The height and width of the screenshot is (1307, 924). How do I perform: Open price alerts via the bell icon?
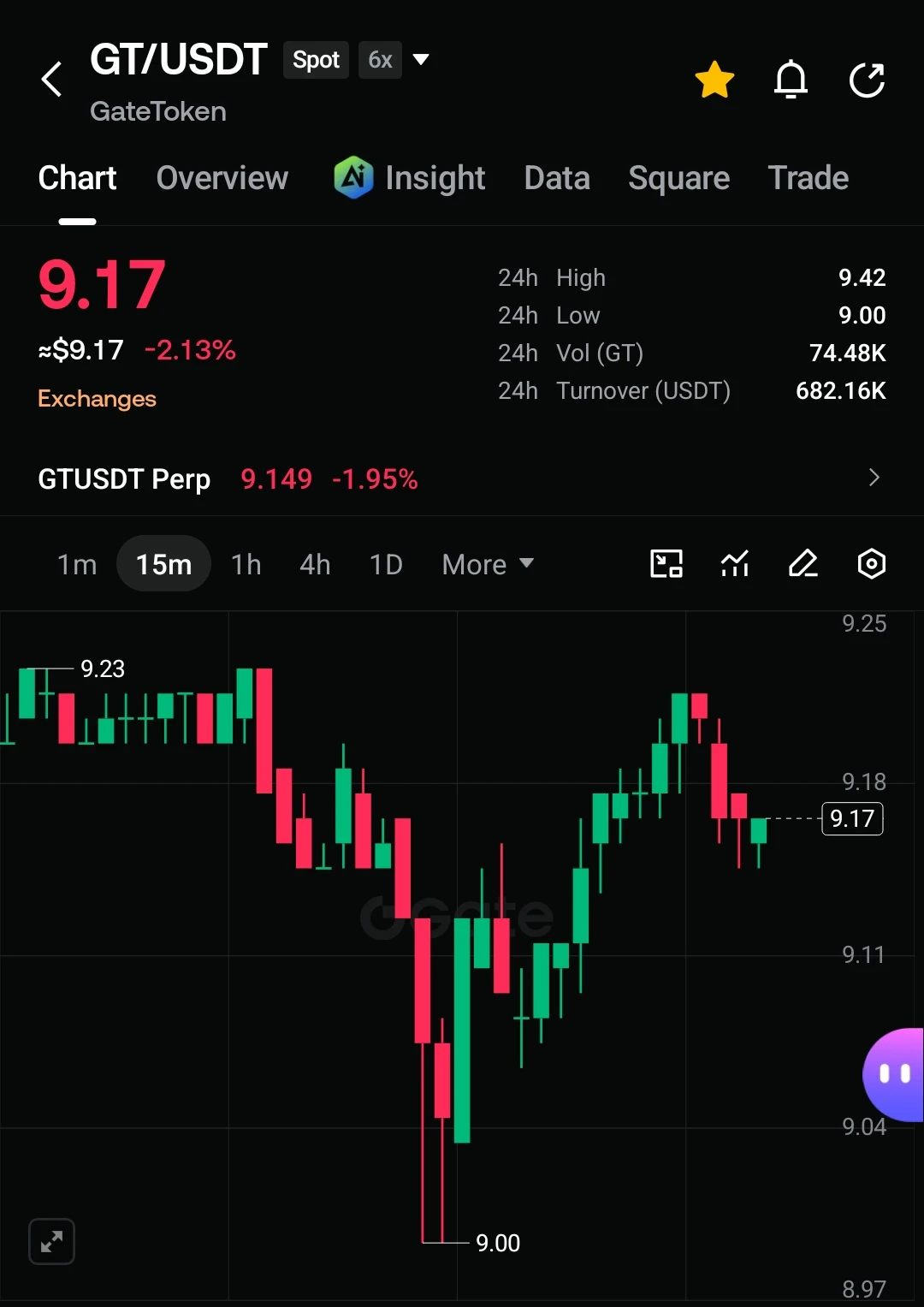(791, 80)
